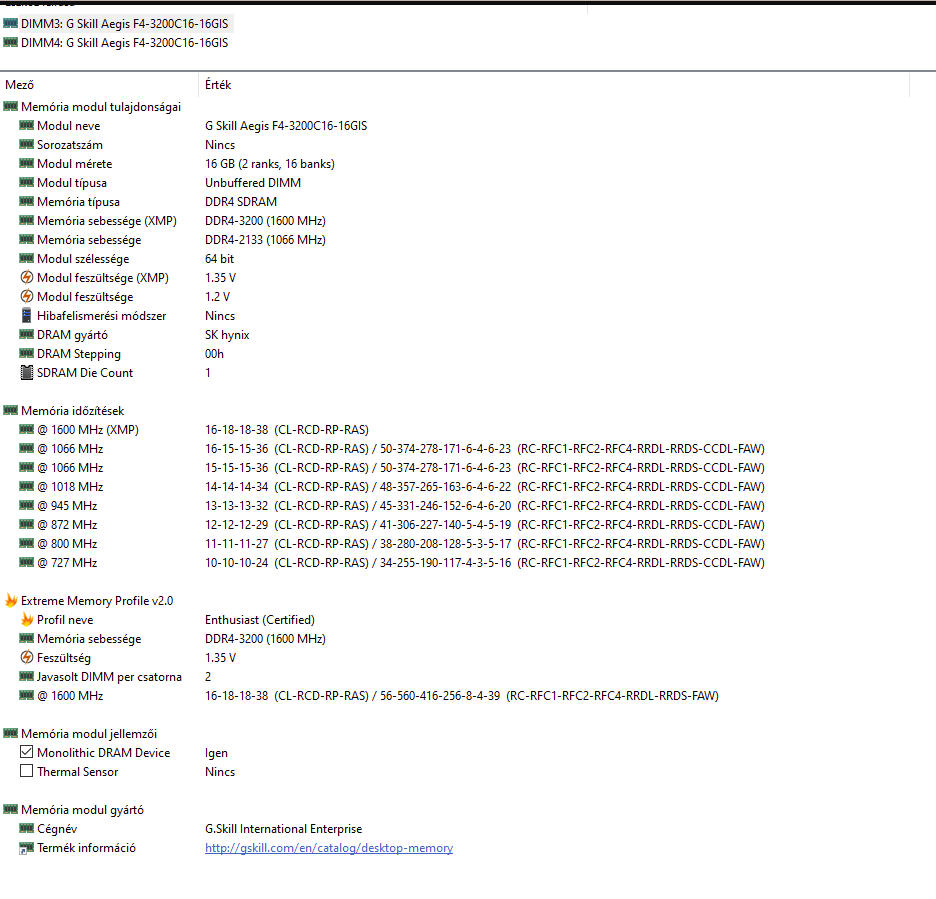This screenshot has height=899, width=936.
Task: Click the icon beside DRAM gyártó
Action: (26, 334)
